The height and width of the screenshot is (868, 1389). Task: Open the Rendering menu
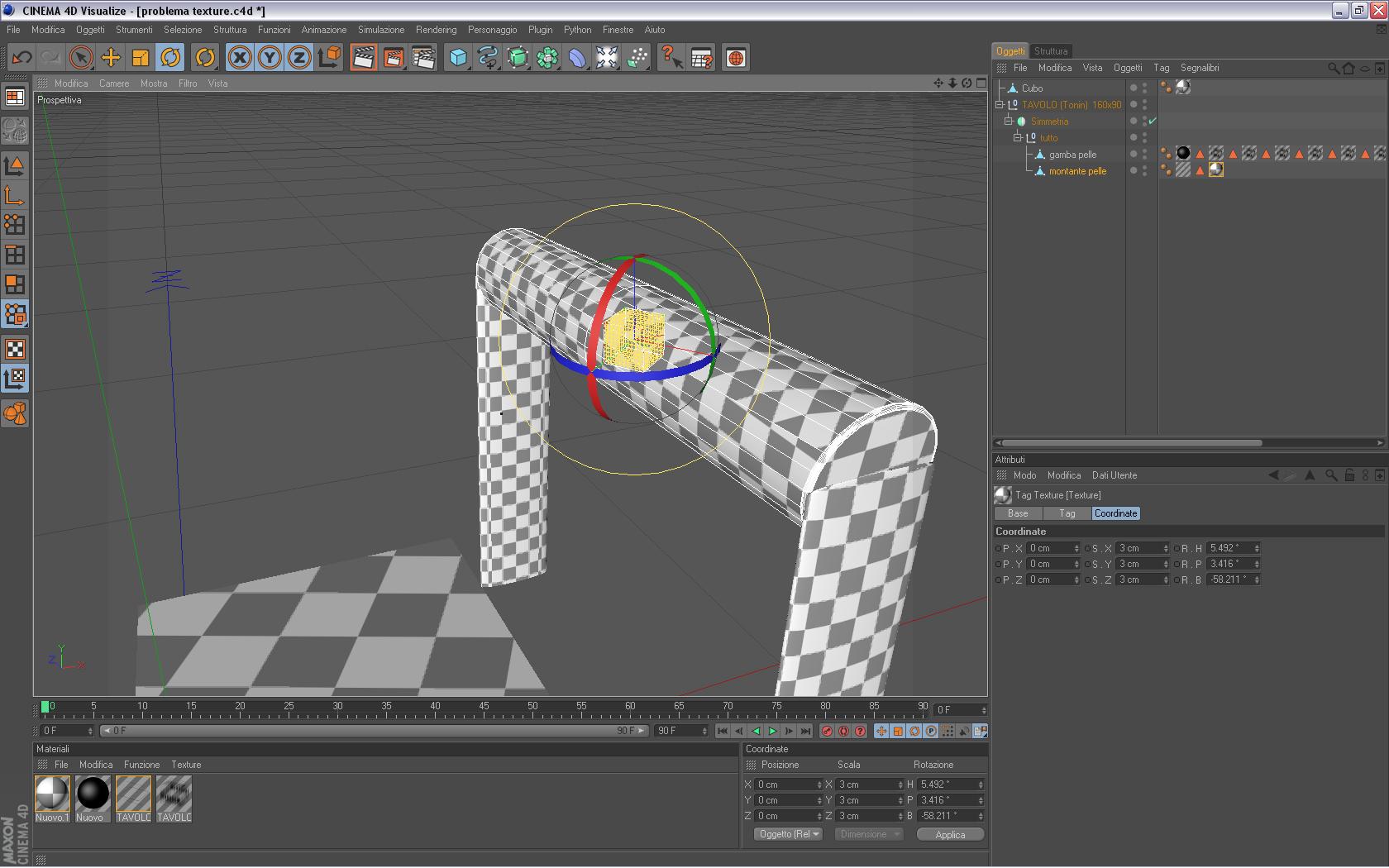coord(436,30)
